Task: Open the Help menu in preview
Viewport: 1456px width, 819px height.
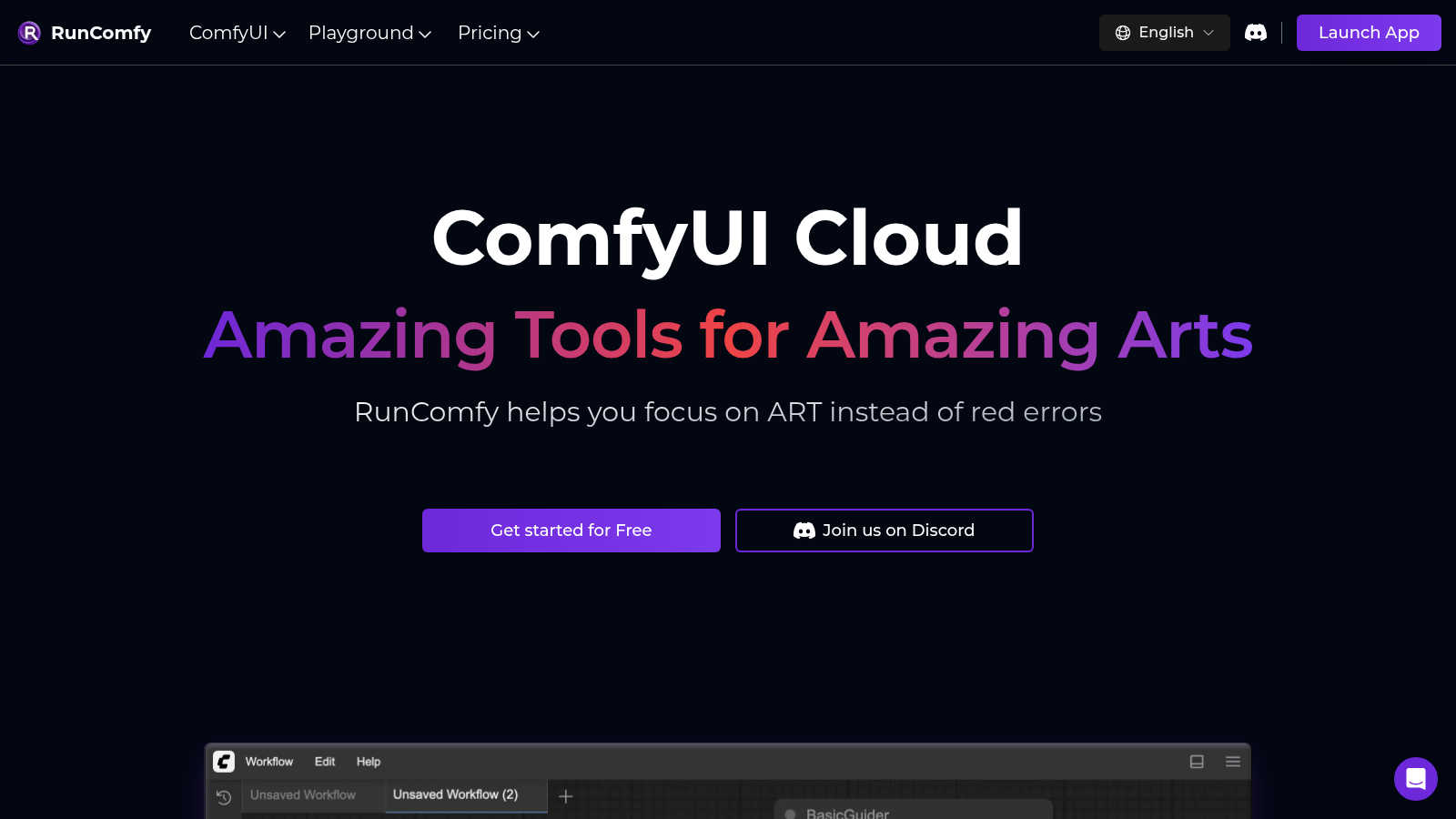Action: coord(369,762)
